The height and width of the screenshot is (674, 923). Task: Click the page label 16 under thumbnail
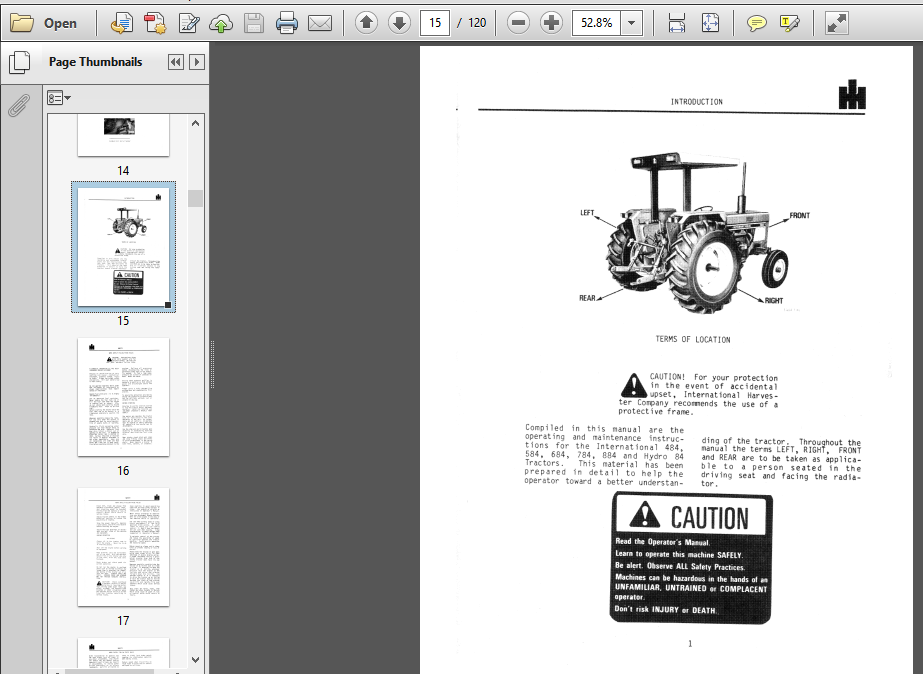click(123, 471)
